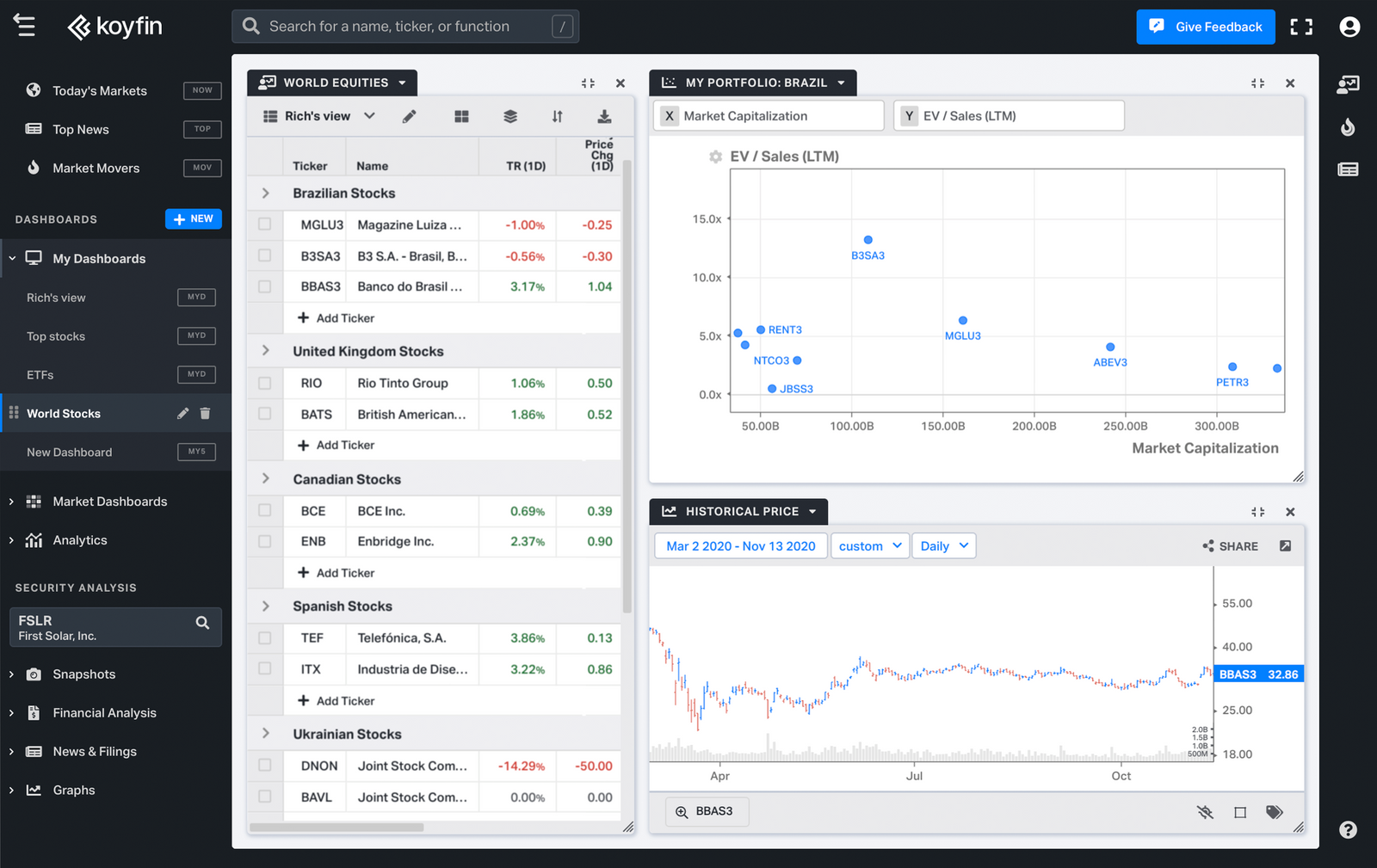Check the B3SA3 row checkbox
The width and height of the screenshot is (1377, 868).
(x=264, y=255)
